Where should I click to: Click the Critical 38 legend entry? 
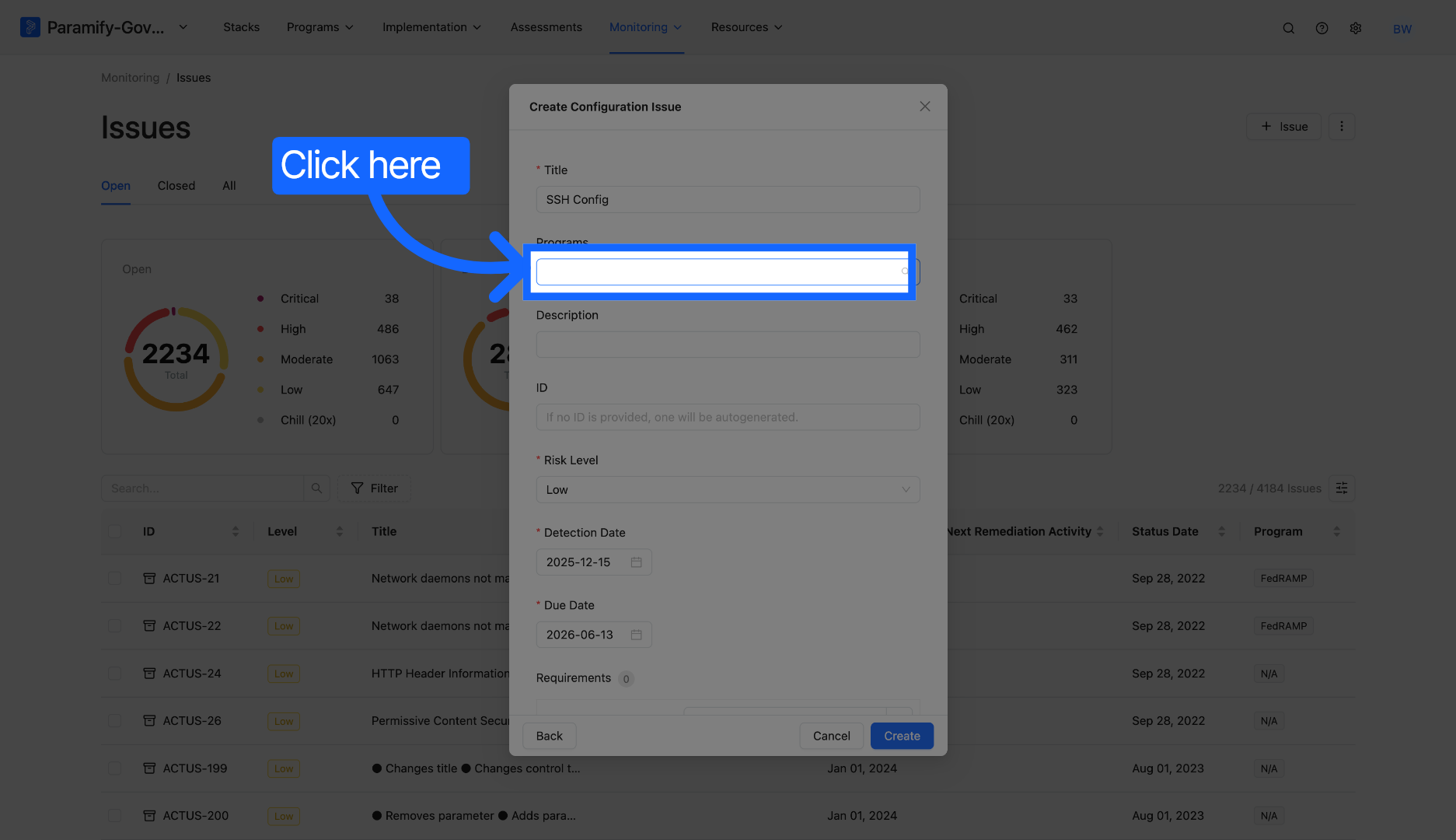click(328, 299)
